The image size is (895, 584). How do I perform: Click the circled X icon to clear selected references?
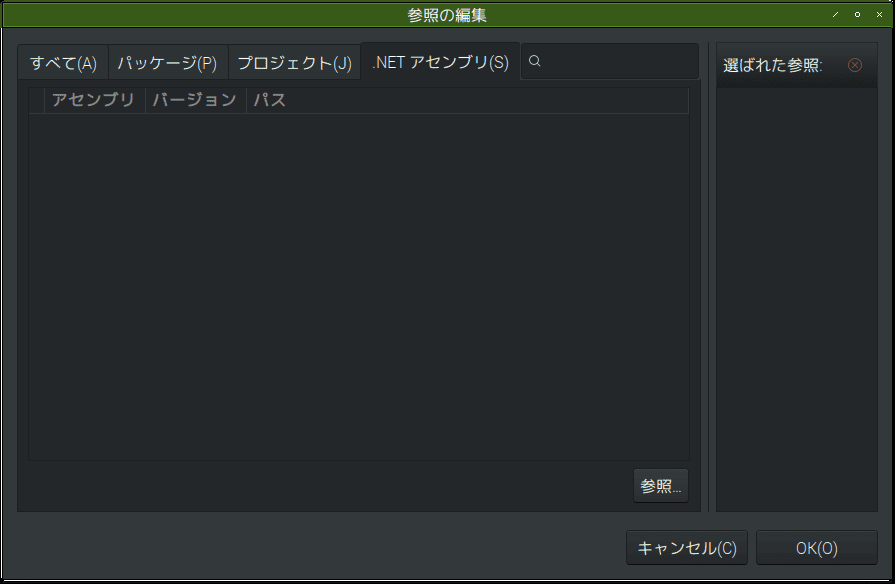(x=855, y=64)
